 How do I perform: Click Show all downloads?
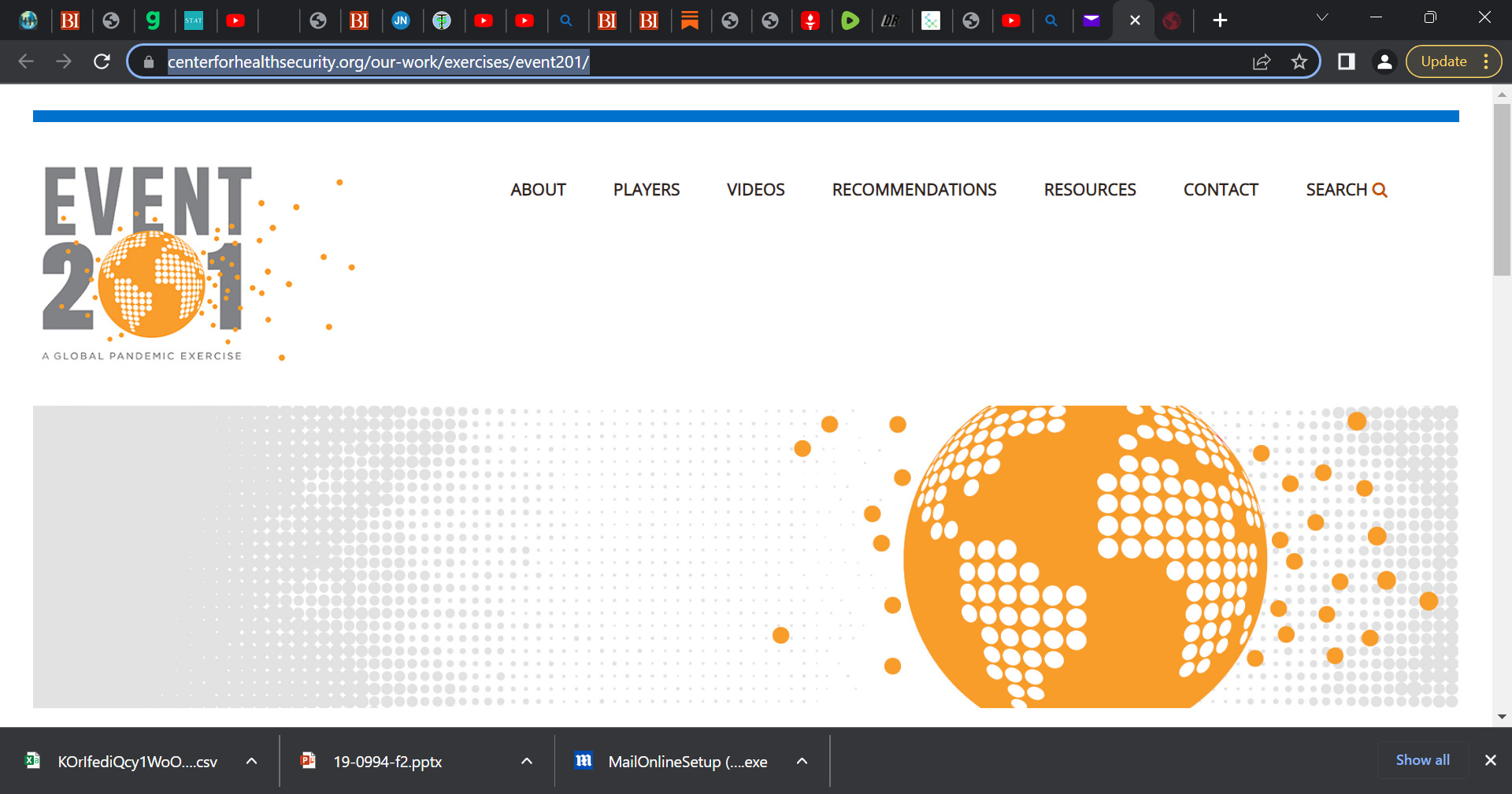click(1422, 760)
